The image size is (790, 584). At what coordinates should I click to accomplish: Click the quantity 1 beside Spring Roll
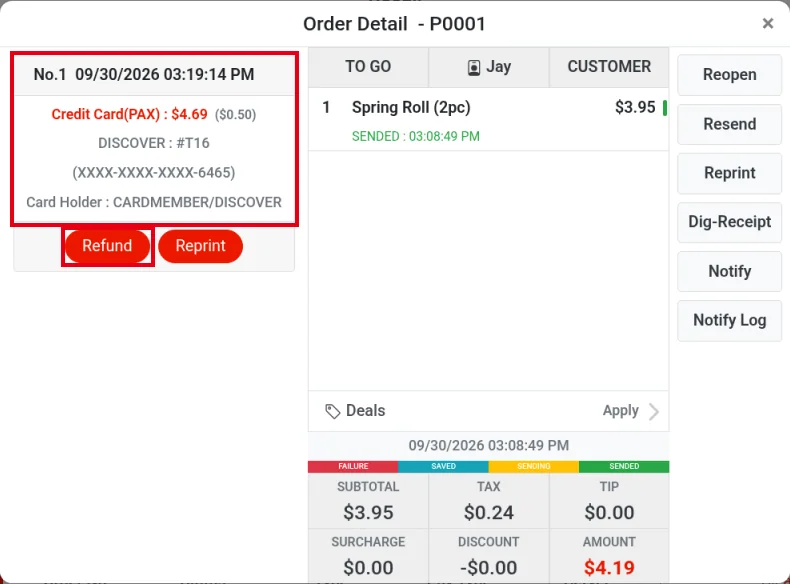(326, 107)
